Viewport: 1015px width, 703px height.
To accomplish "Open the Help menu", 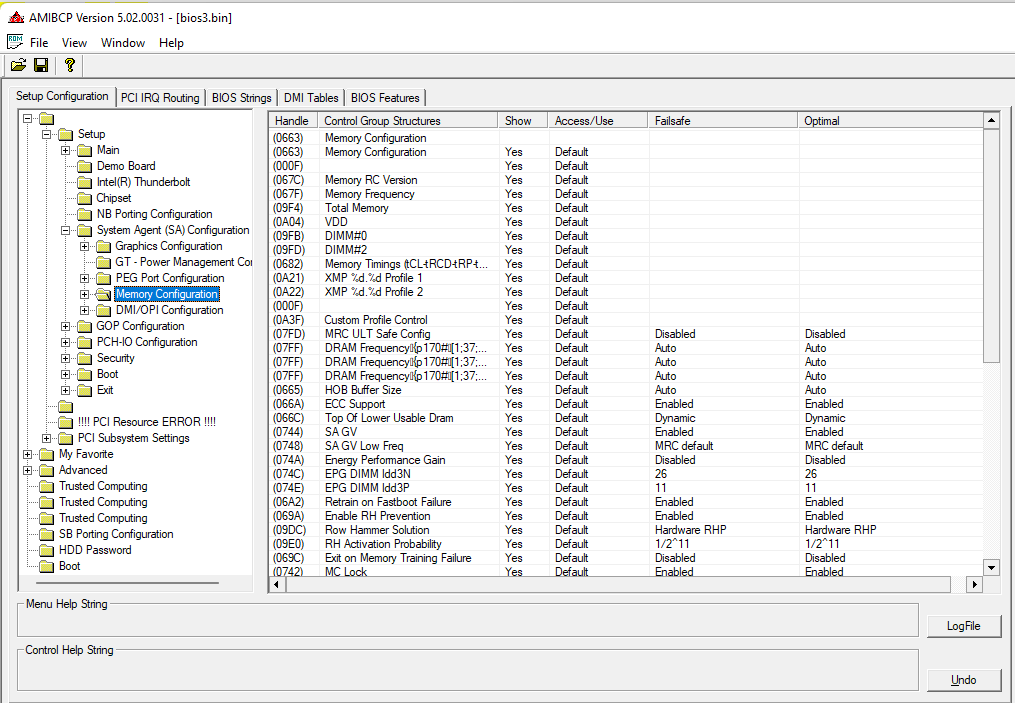I will click(172, 43).
